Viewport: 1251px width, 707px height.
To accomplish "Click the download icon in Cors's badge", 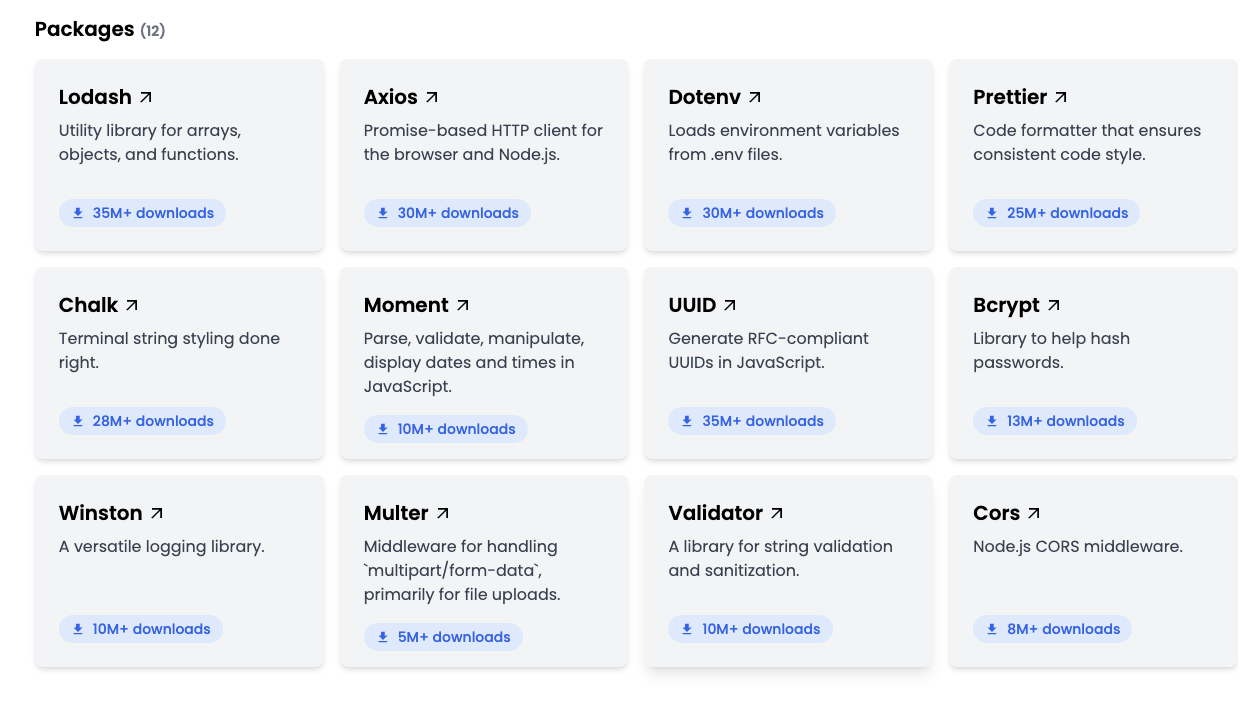I will click(992, 629).
